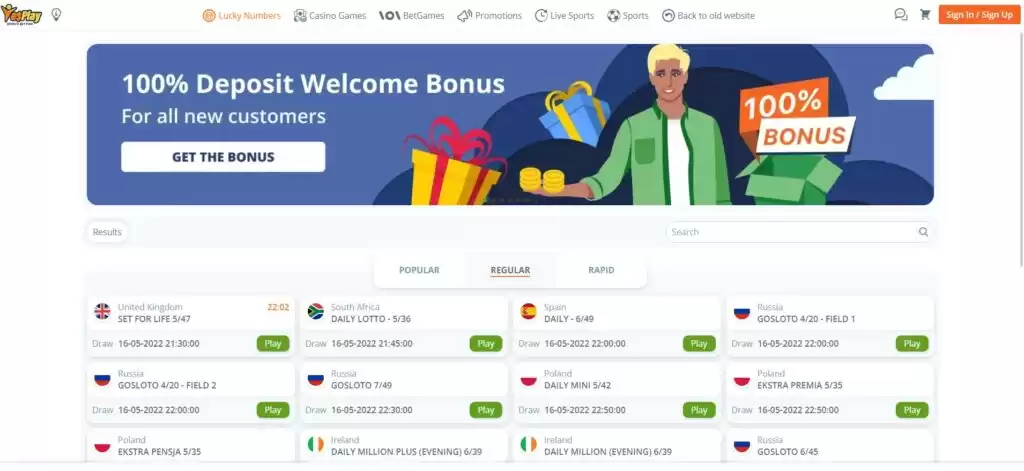Click the location pin icon beside logo
The height and width of the screenshot is (471, 1024).
56,14
